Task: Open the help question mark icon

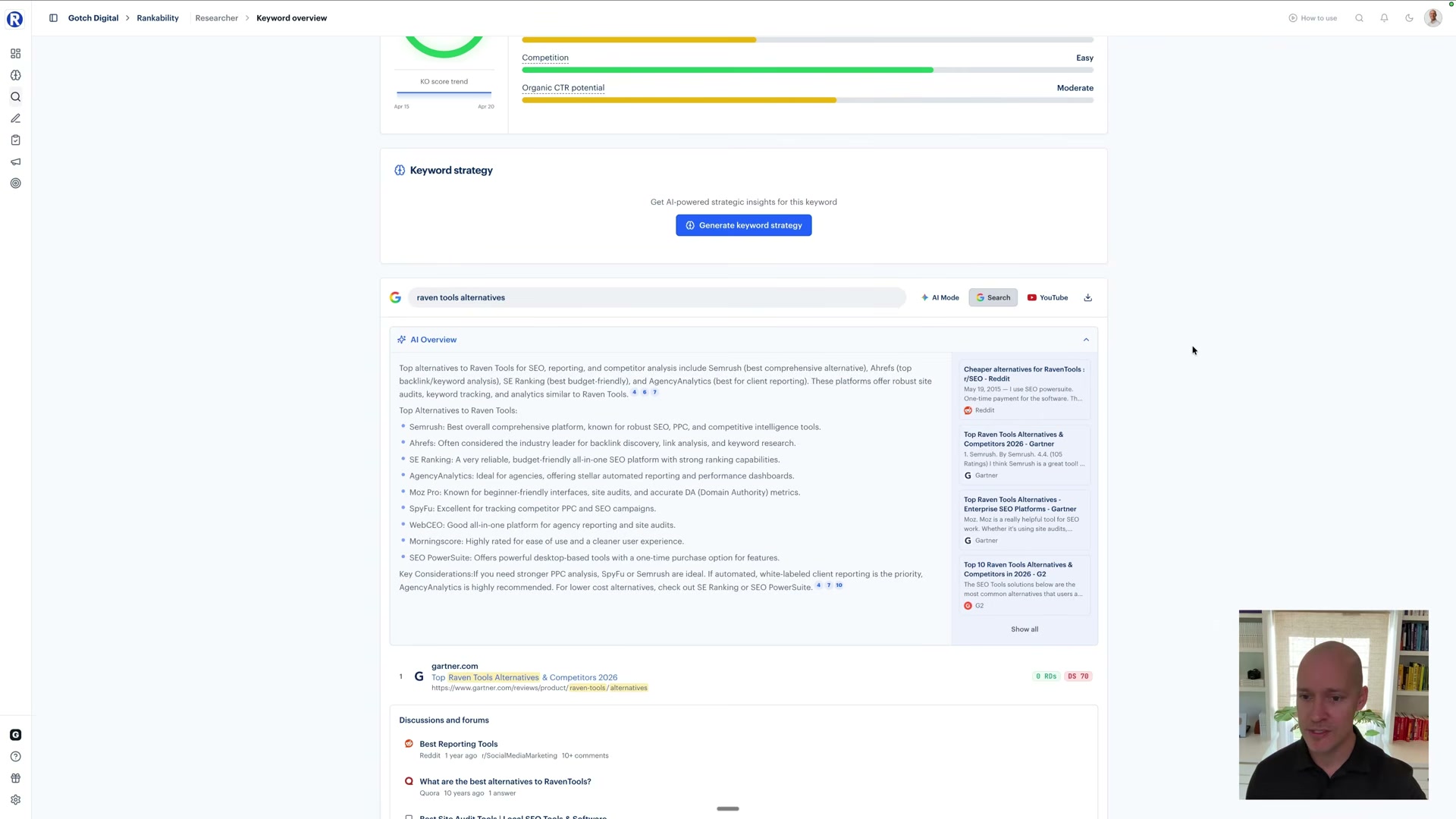Action: [15, 757]
